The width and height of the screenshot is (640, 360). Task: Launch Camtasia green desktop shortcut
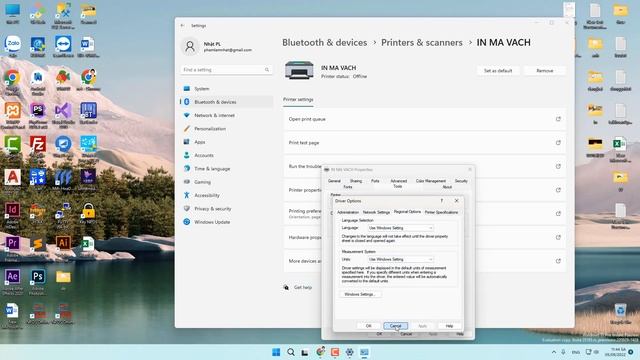pos(13,146)
